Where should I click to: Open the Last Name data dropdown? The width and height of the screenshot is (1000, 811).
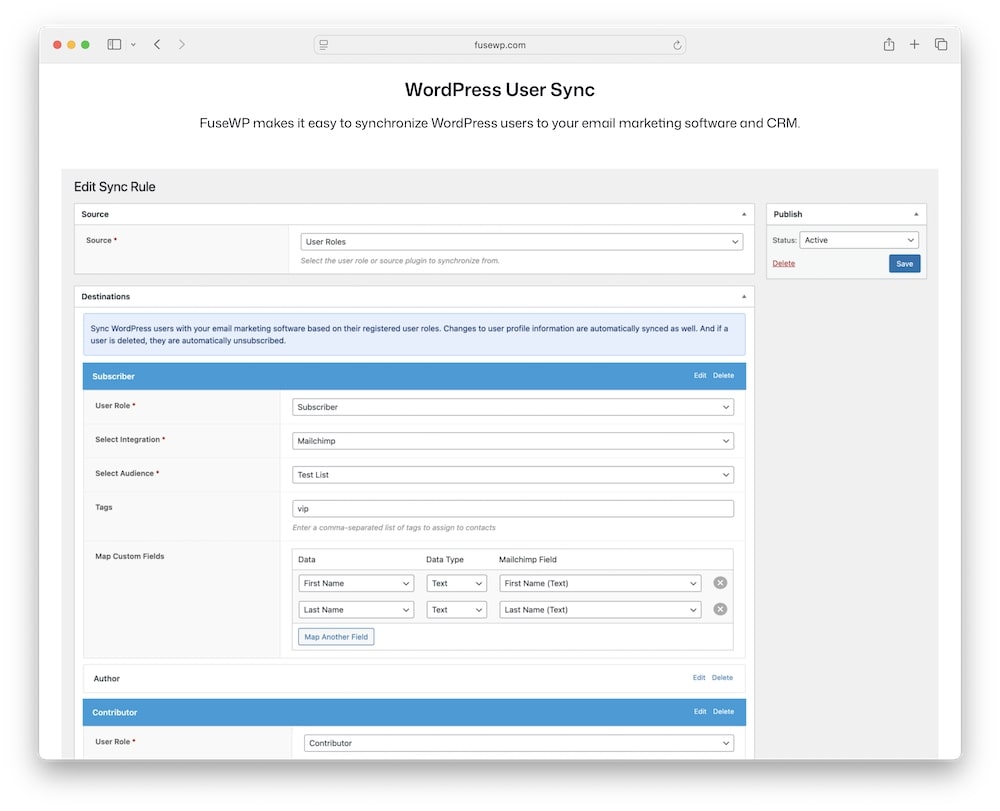tap(356, 610)
